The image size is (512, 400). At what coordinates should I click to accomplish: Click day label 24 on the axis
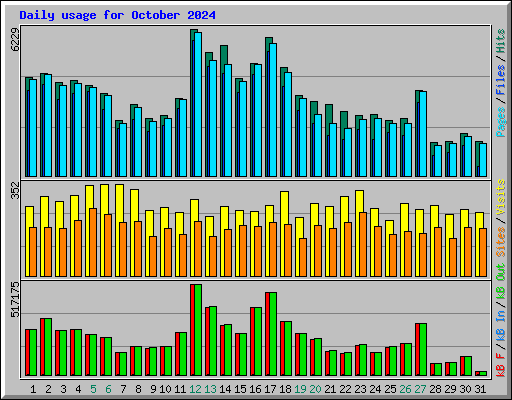[x=375, y=389]
